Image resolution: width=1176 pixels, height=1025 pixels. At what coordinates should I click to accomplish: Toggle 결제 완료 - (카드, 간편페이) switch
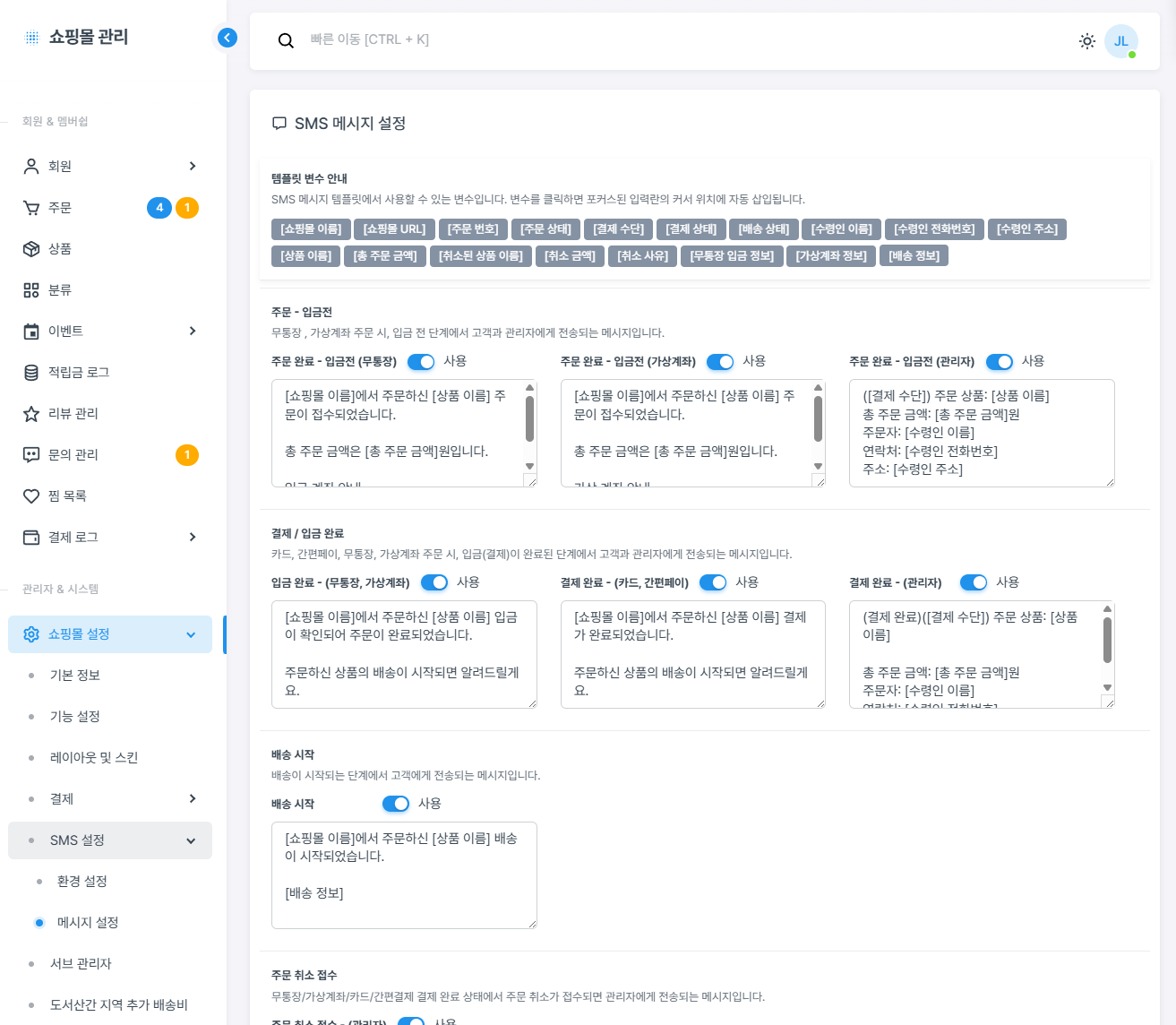pos(713,583)
